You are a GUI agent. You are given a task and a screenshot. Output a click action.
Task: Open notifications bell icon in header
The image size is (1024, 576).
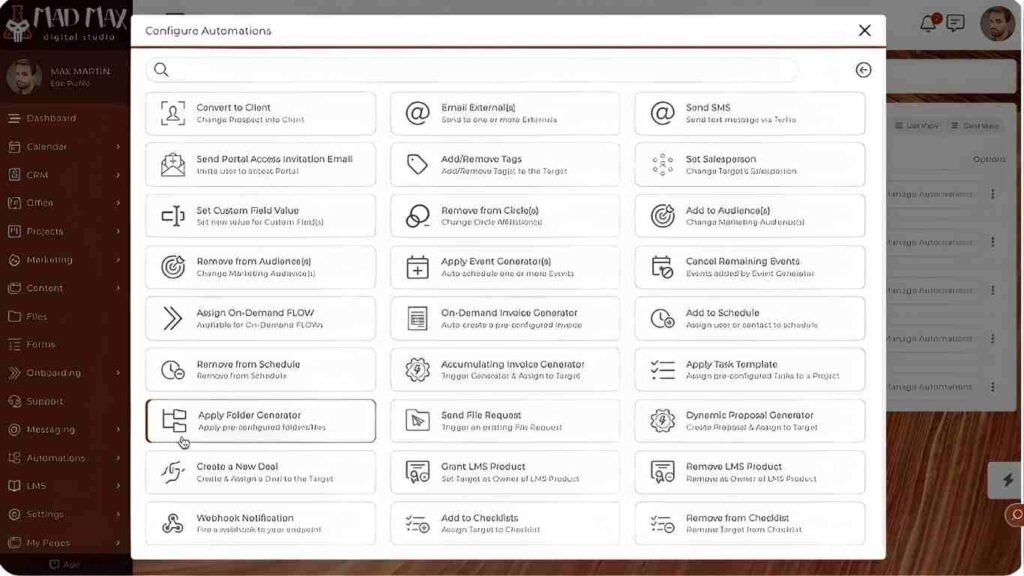pyautogui.click(x=928, y=24)
